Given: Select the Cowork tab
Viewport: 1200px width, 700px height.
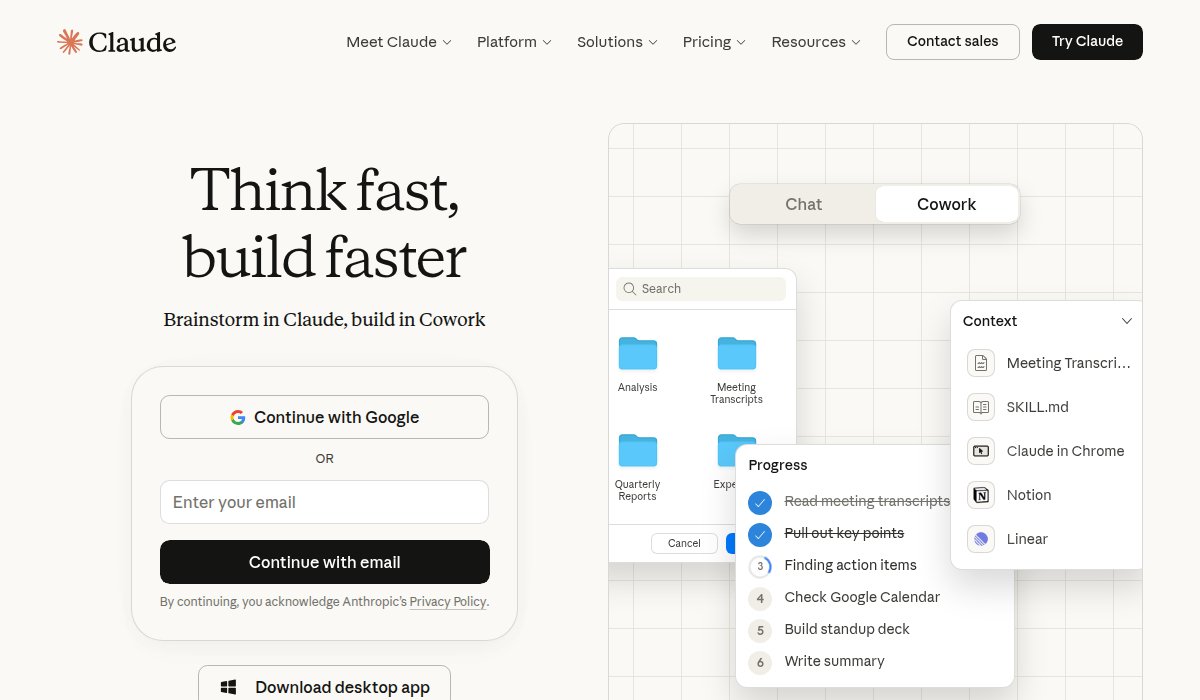Looking at the screenshot, I should click(x=946, y=204).
